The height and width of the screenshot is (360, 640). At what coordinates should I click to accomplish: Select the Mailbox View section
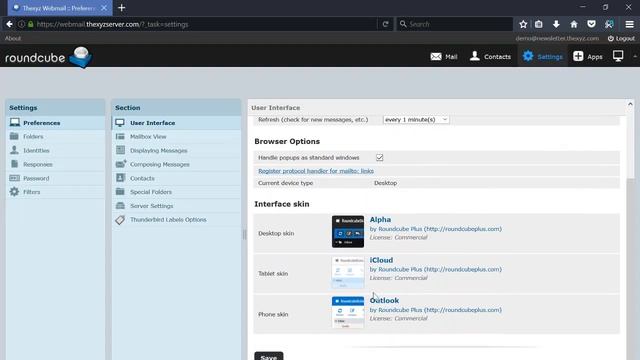[x=177, y=136]
